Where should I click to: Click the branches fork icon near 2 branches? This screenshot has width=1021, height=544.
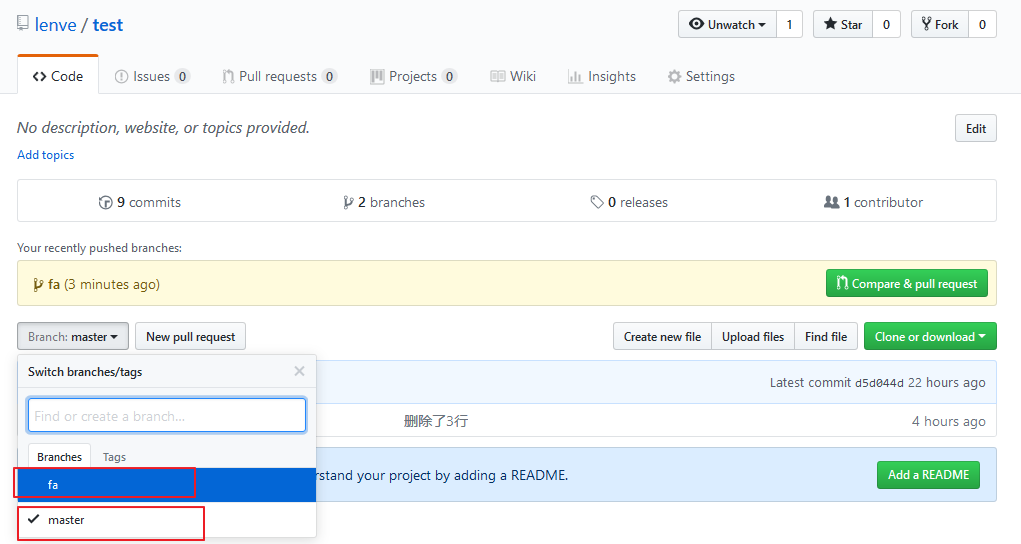[x=348, y=203]
